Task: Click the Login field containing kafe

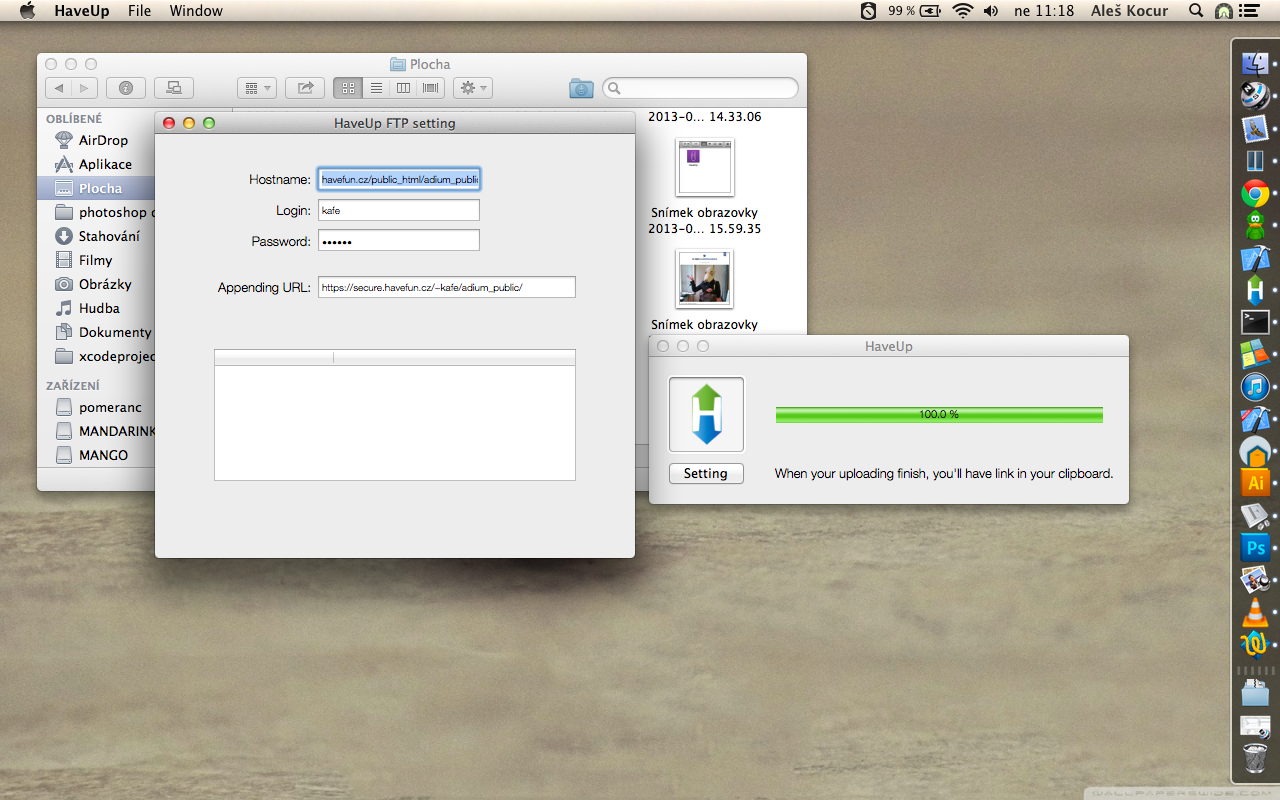Action: click(x=399, y=210)
